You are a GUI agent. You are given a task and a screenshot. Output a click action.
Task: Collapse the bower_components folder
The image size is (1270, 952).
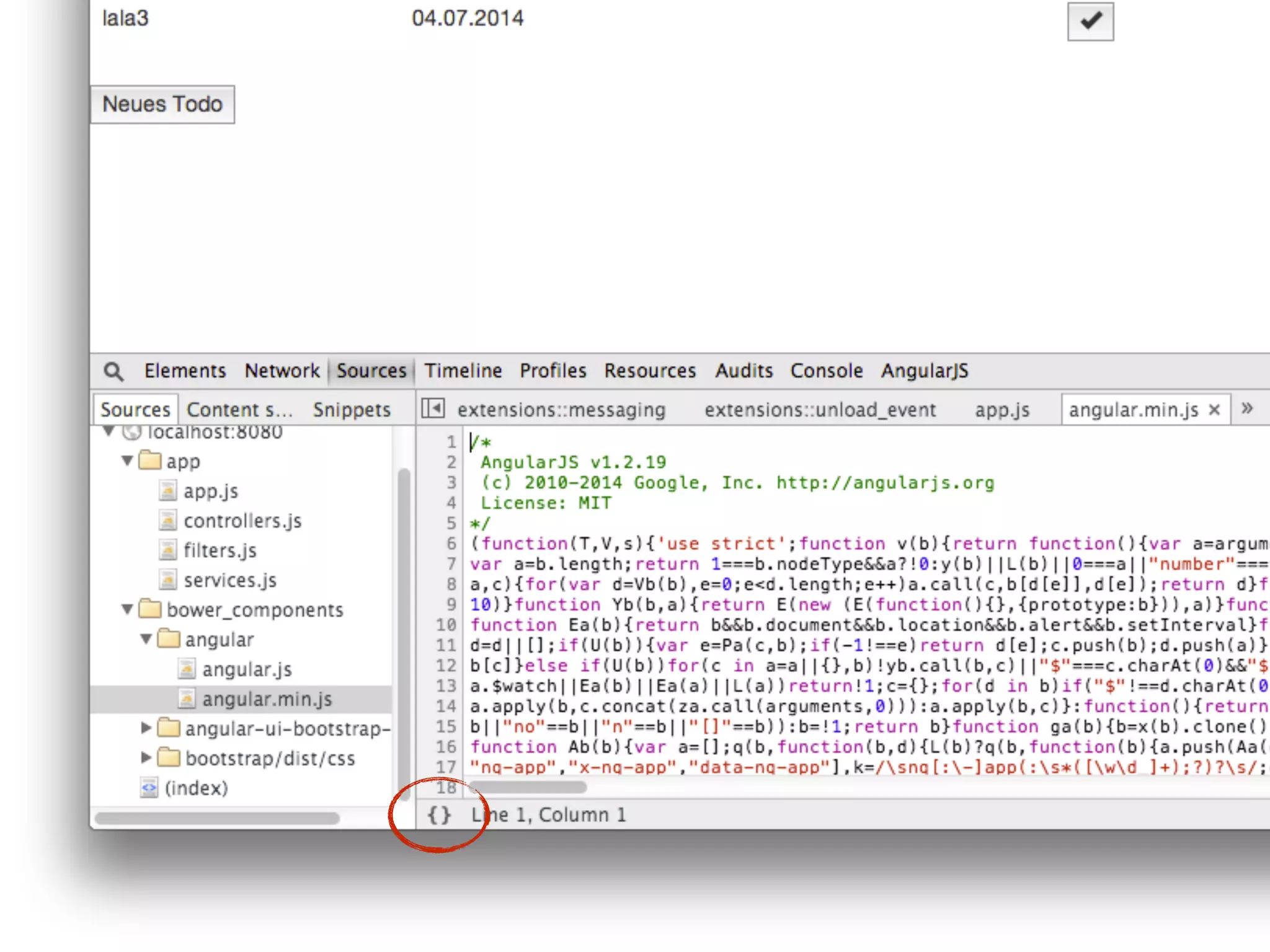[x=127, y=609]
